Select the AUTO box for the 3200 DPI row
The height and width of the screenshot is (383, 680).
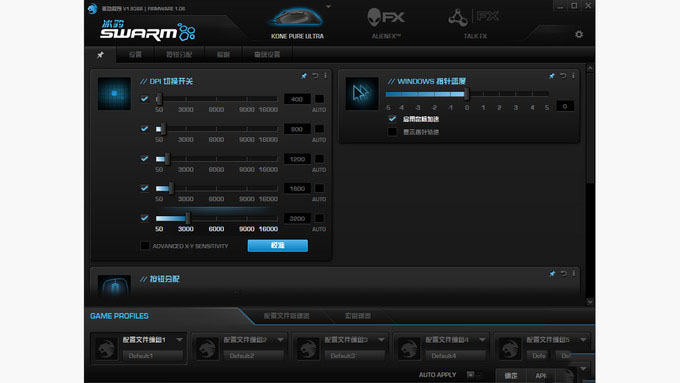point(319,218)
